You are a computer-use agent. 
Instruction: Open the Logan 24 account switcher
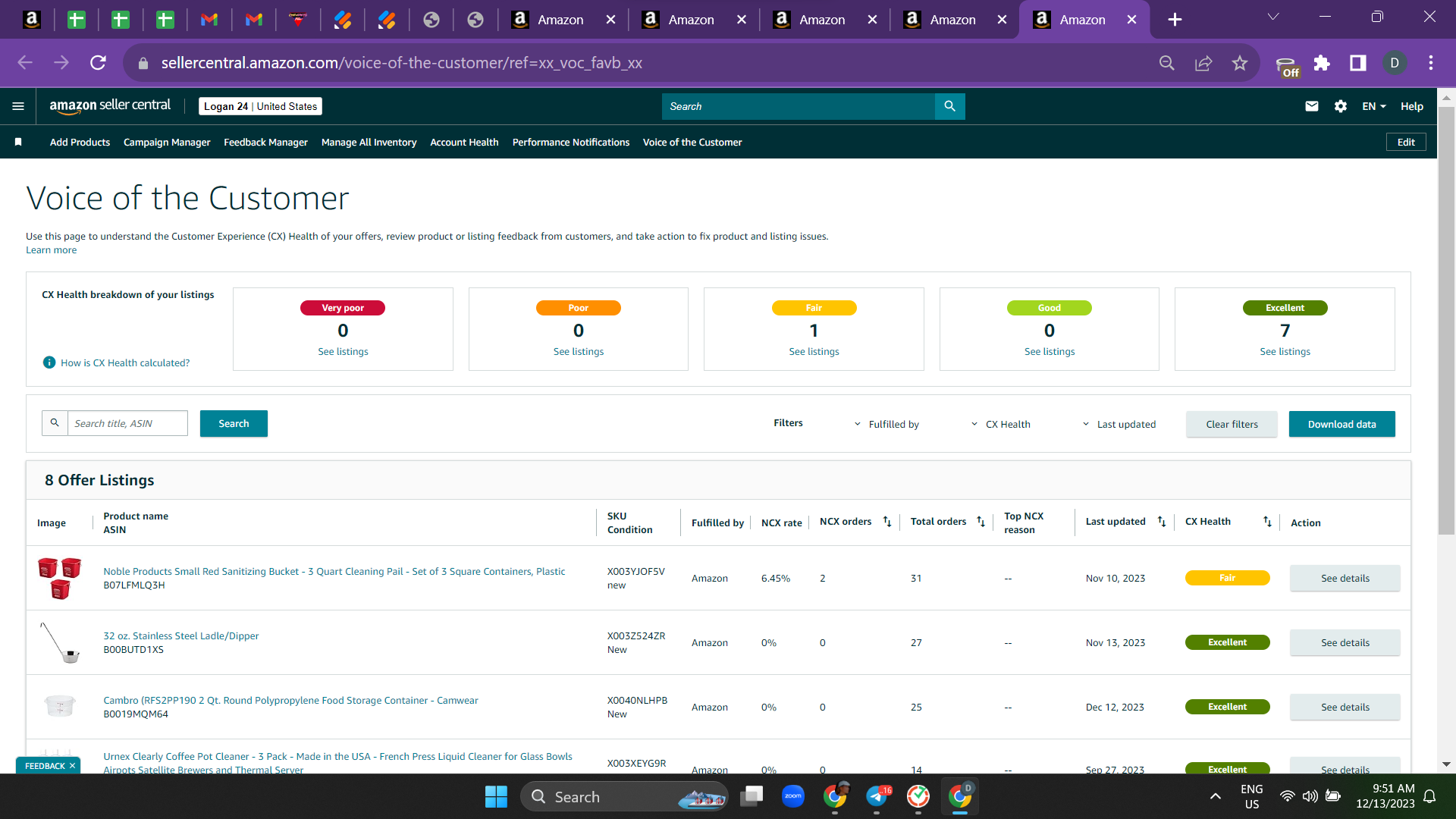[x=260, y=106]
